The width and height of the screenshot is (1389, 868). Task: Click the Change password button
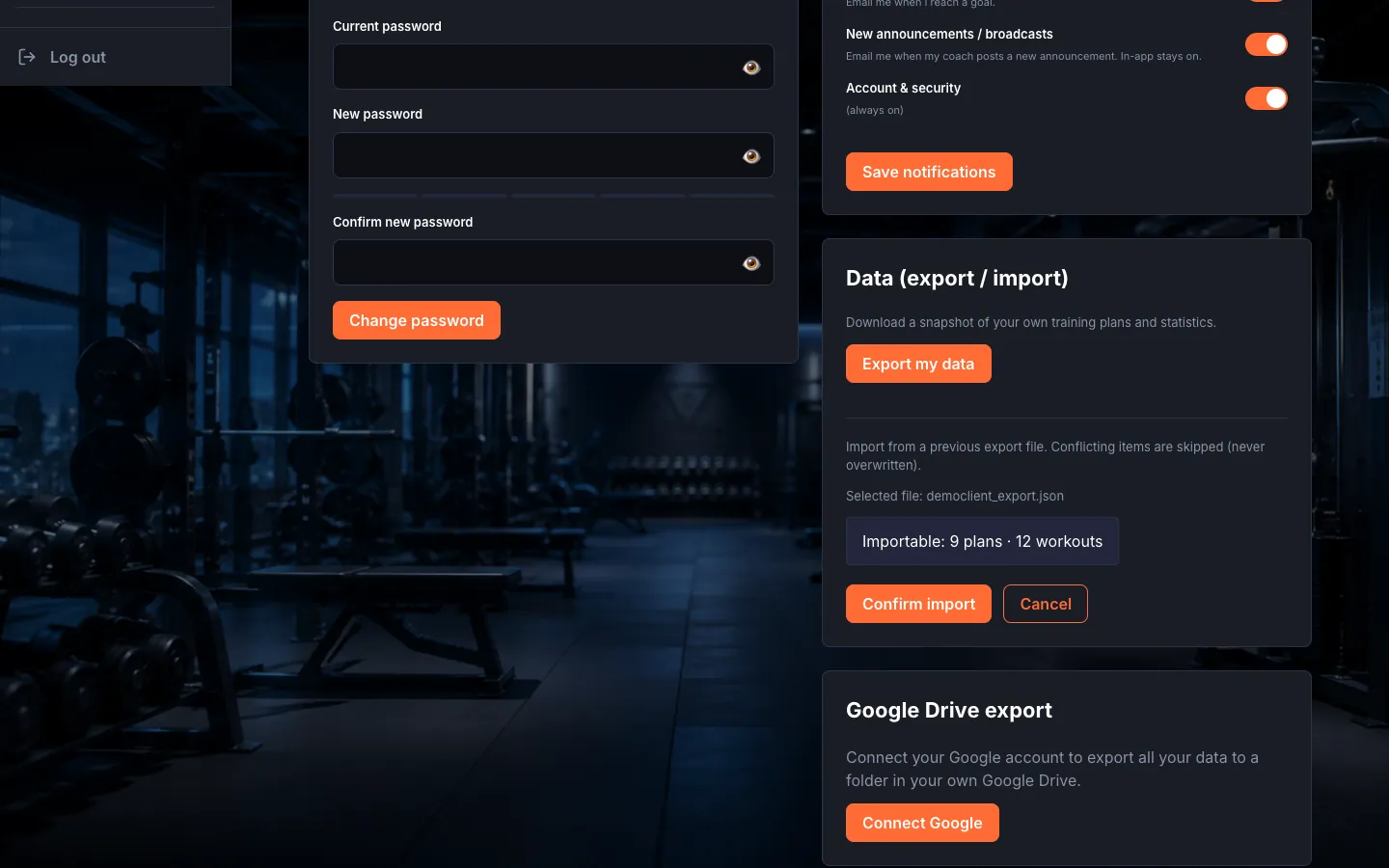(417, 320)
